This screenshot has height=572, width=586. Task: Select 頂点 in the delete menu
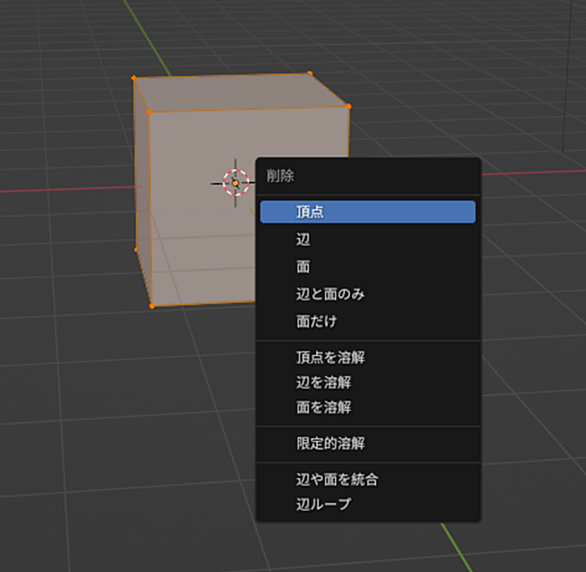(x=368, y=212)
